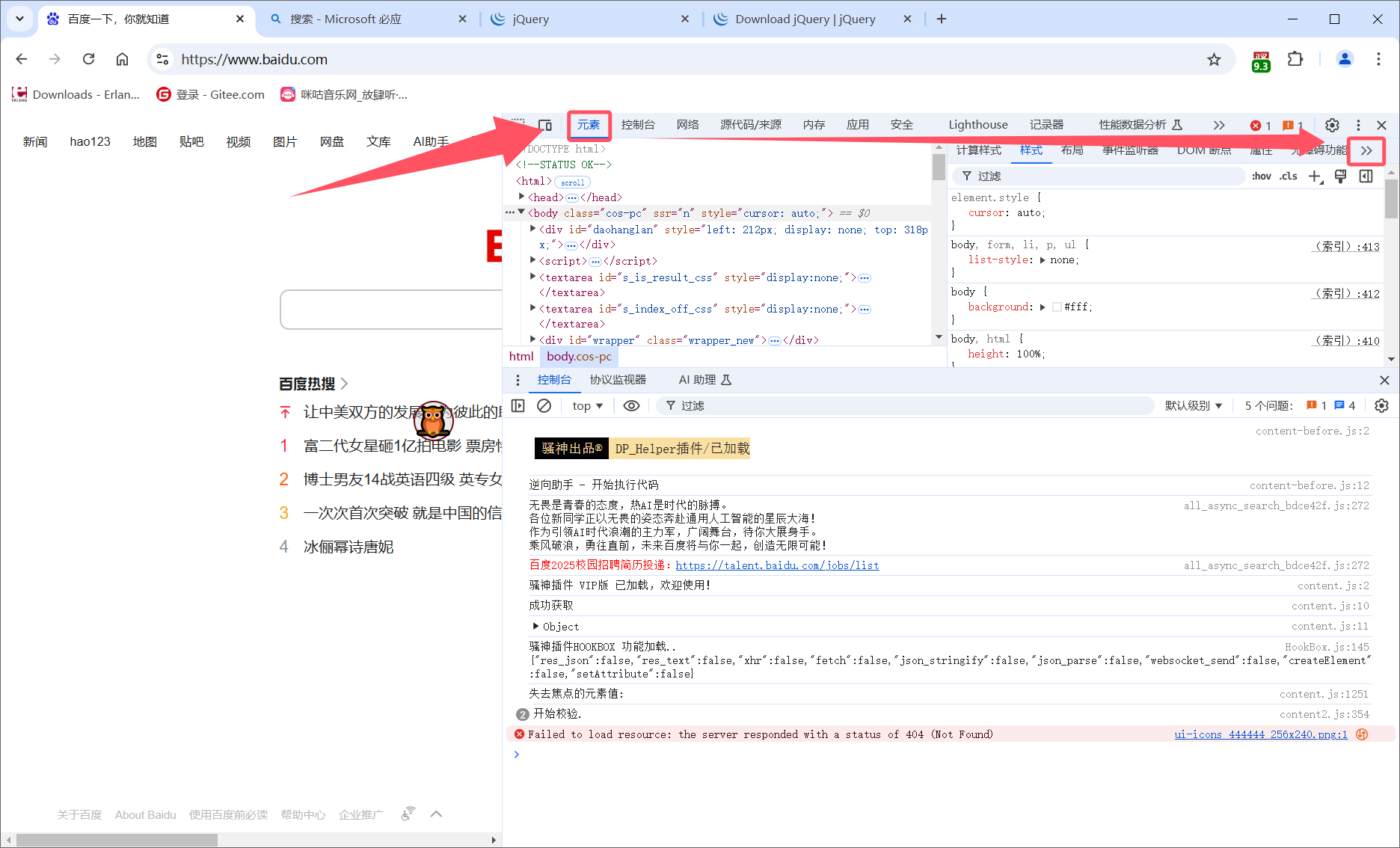This screenshot has height=848, width=1400.
Task: Expand list-style property value triangle
Action: 1043,260
